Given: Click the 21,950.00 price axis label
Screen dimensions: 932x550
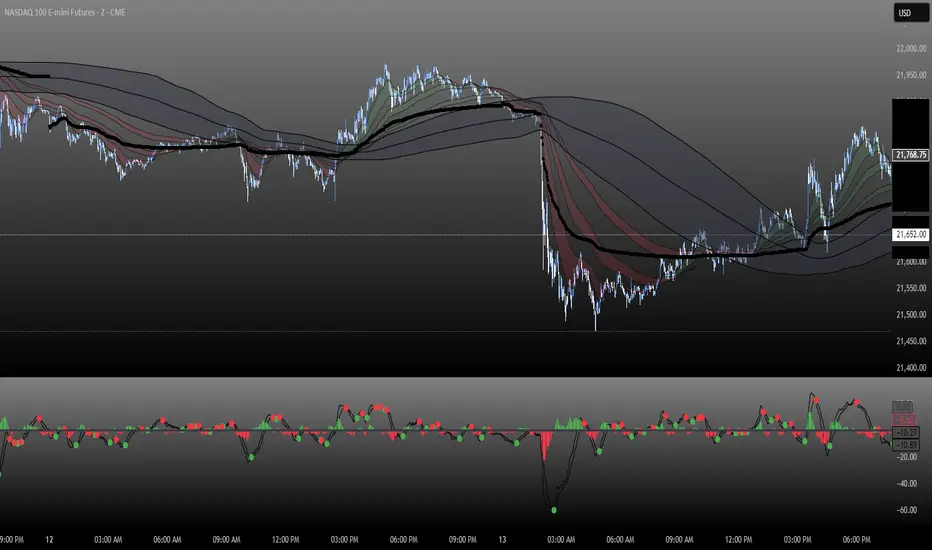Looking at the screenshot, I should 911,75.
